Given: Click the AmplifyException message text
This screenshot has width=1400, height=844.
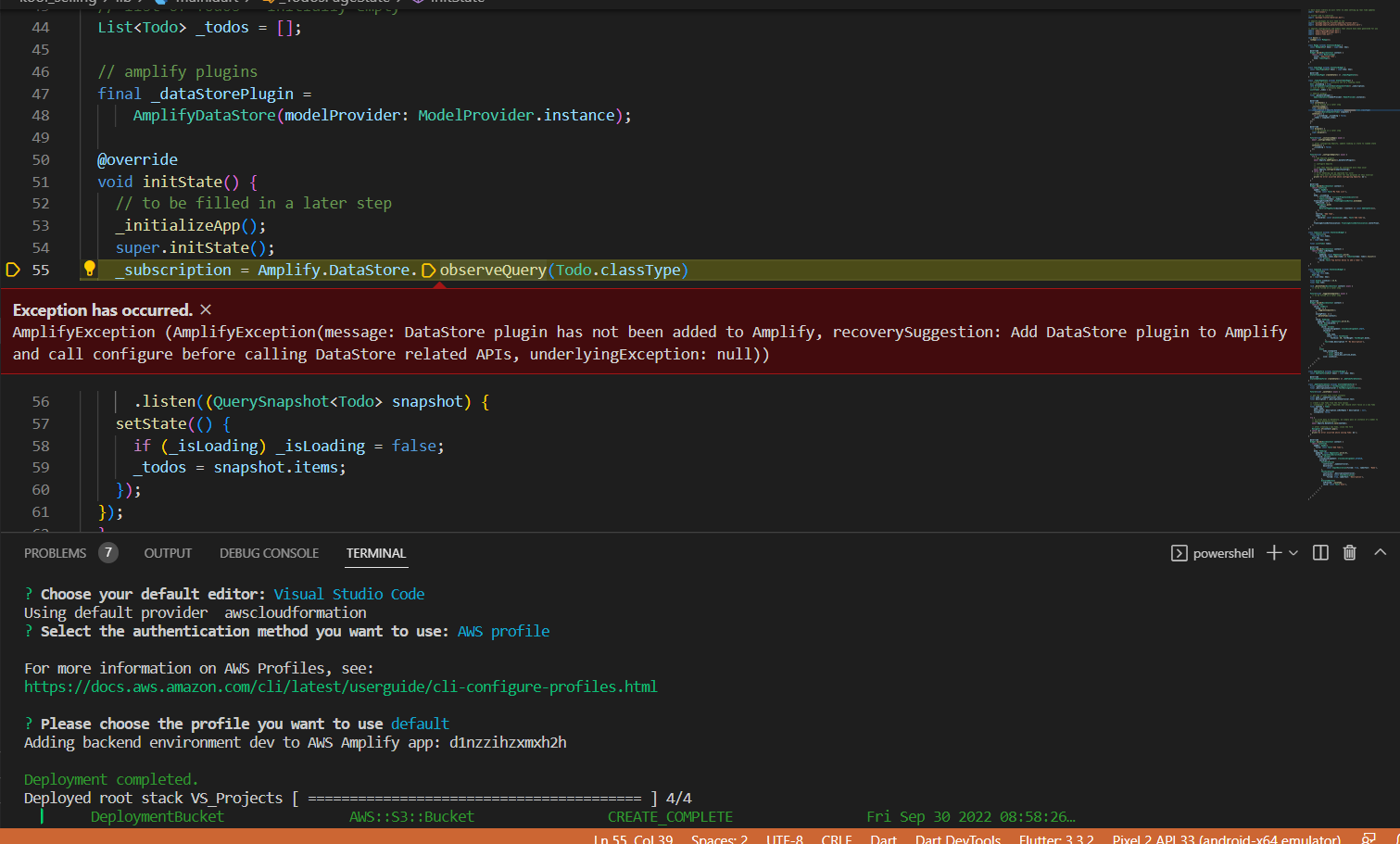Looking at the screenshot, I should pos(650,343).
